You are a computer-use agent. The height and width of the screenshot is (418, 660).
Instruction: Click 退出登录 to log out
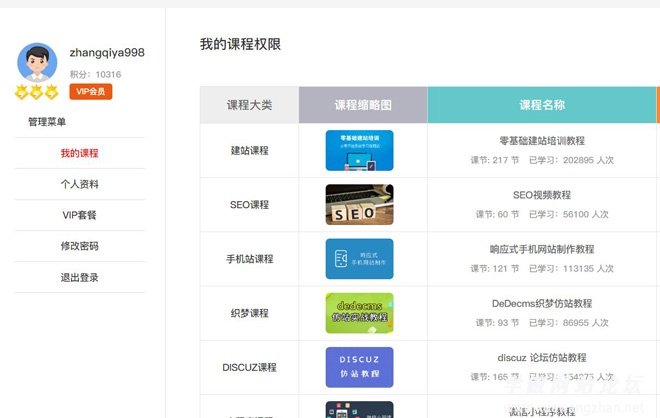tap(79, 277)
